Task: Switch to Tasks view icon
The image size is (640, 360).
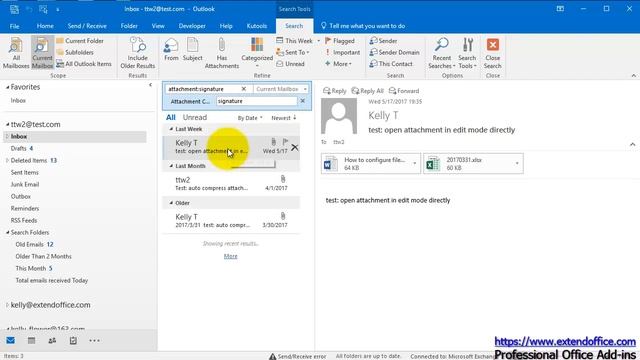Action: [73, 340]
